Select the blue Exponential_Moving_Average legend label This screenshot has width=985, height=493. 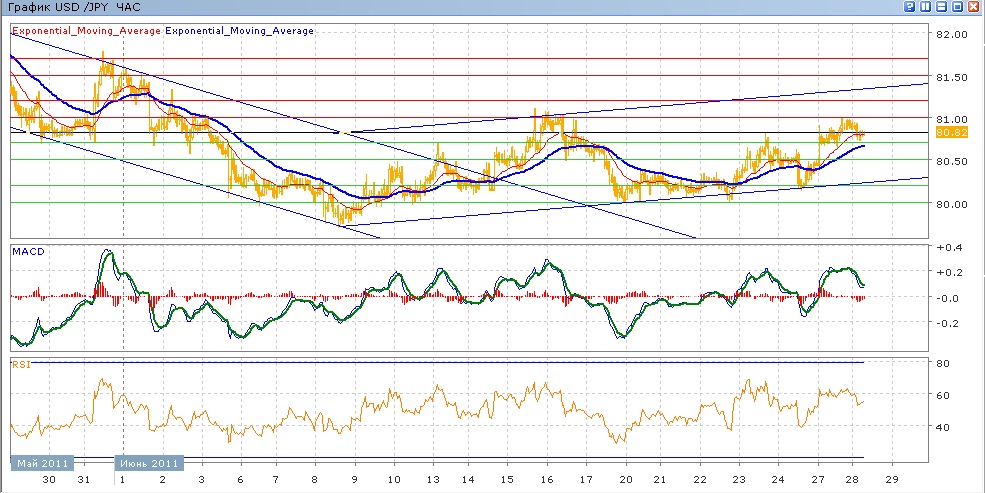239,30
